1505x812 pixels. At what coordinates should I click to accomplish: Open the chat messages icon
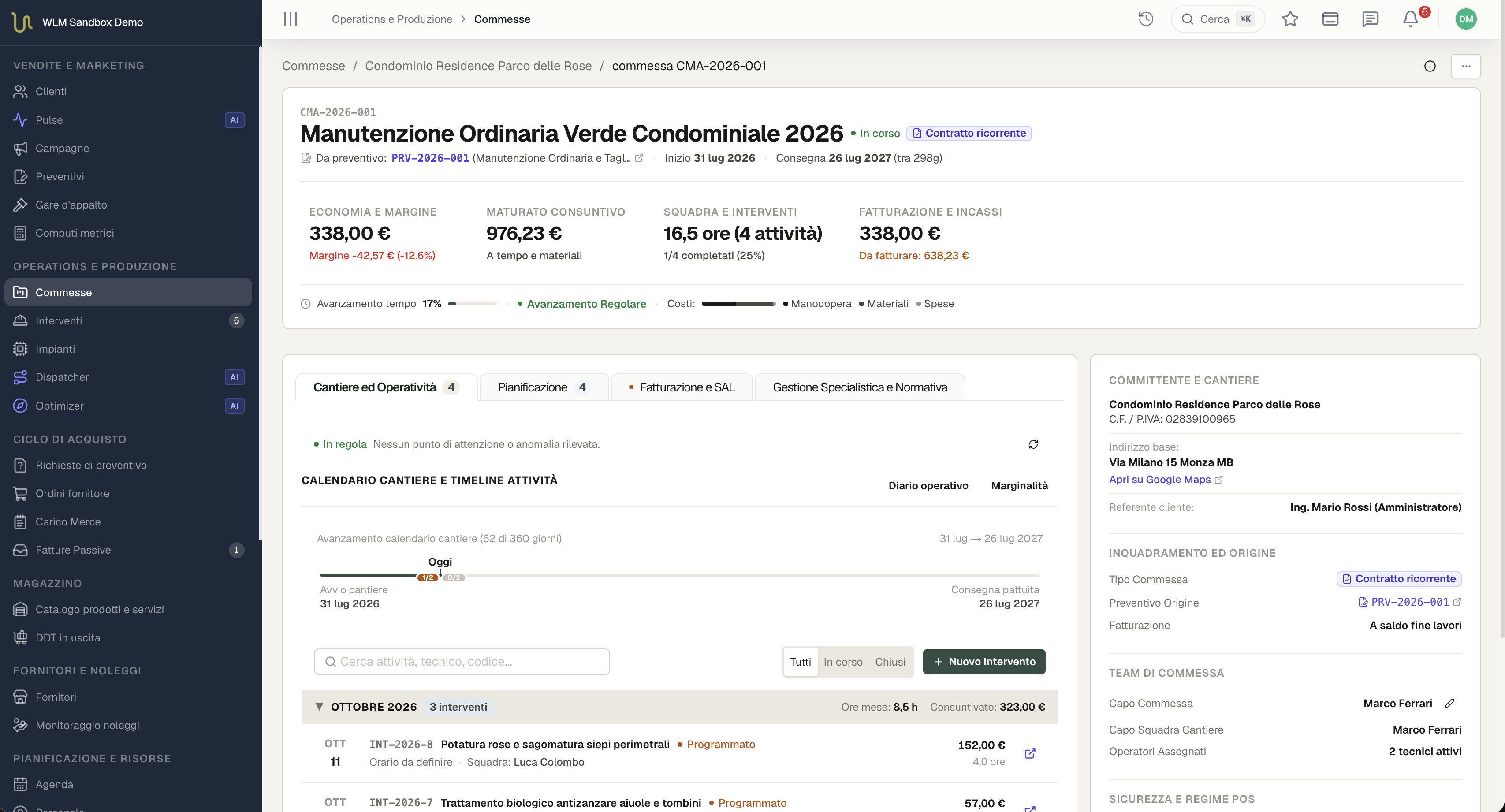[1370, 19]
